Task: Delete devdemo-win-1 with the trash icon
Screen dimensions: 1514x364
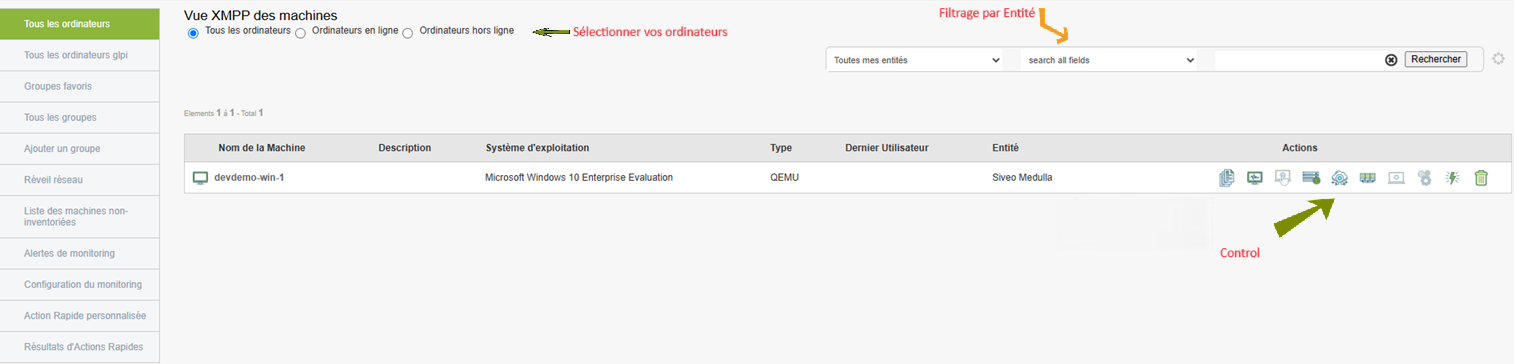Action: coord(1481,178)
